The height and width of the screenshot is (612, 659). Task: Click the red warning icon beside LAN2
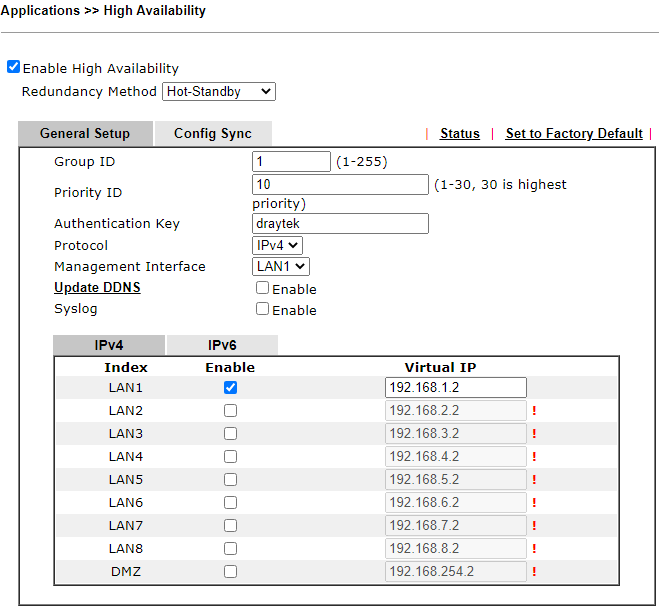click(534, 411)
